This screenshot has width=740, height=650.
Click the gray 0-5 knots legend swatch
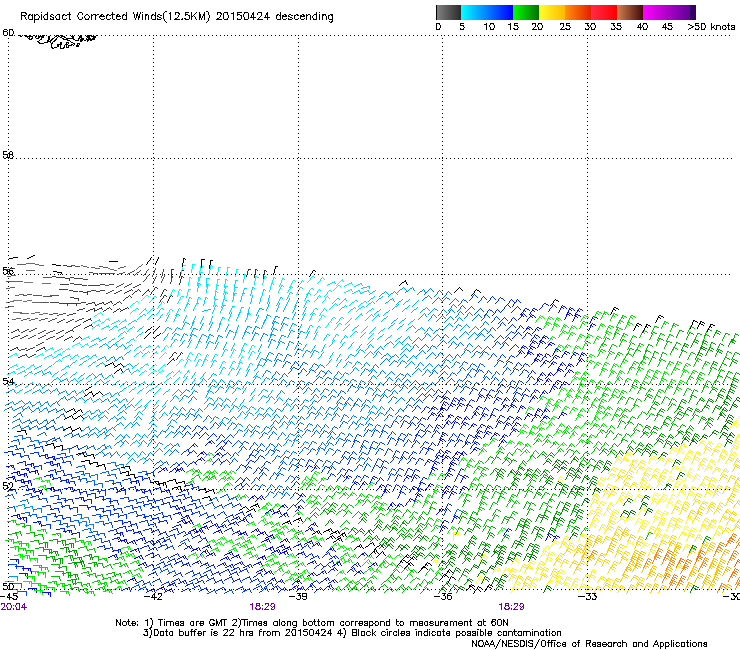[448, 12]
